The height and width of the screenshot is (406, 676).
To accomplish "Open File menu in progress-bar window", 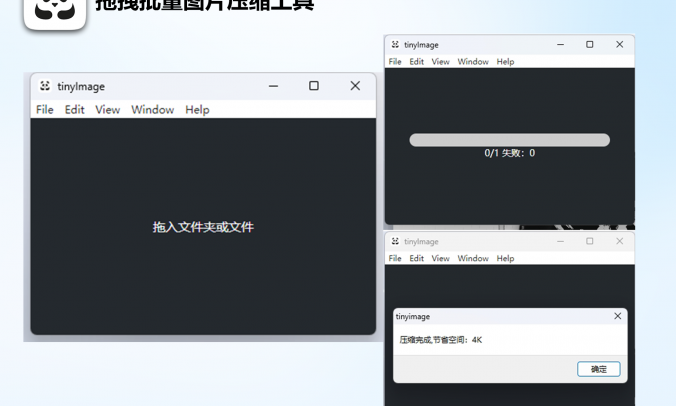I will tap(395, 62).
